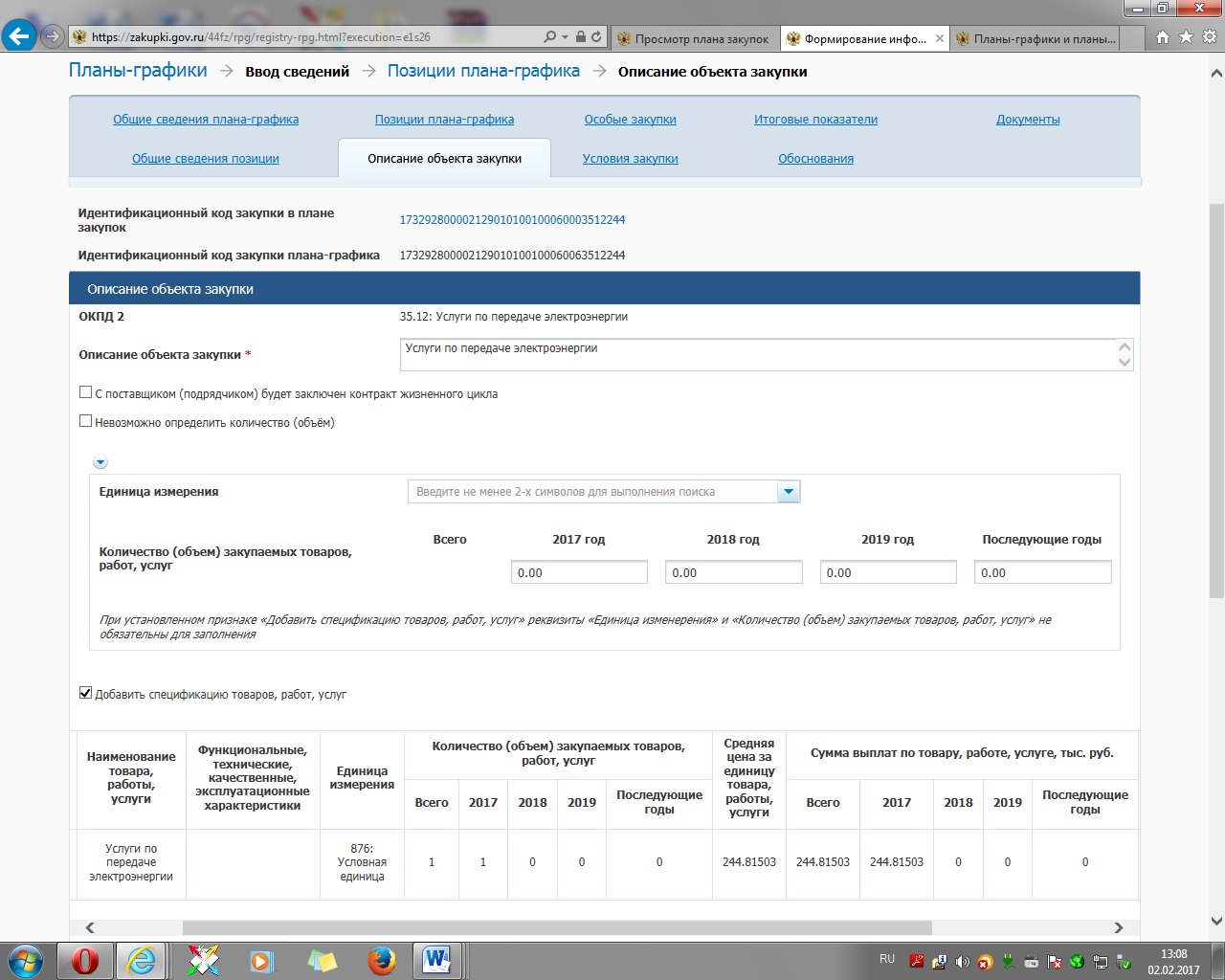The width and height of the screenshot is (1225, 980).
Task: Click the purchase identification code link
Action: (512, 220)
